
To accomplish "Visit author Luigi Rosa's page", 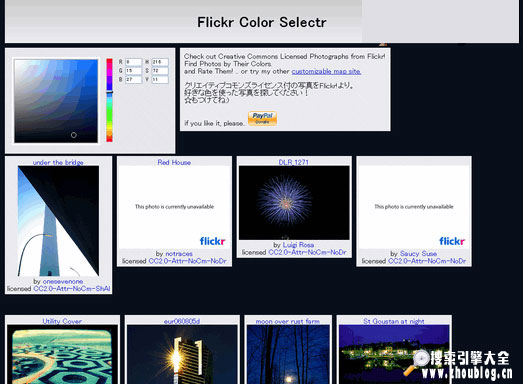I will [x=298, y=245].
